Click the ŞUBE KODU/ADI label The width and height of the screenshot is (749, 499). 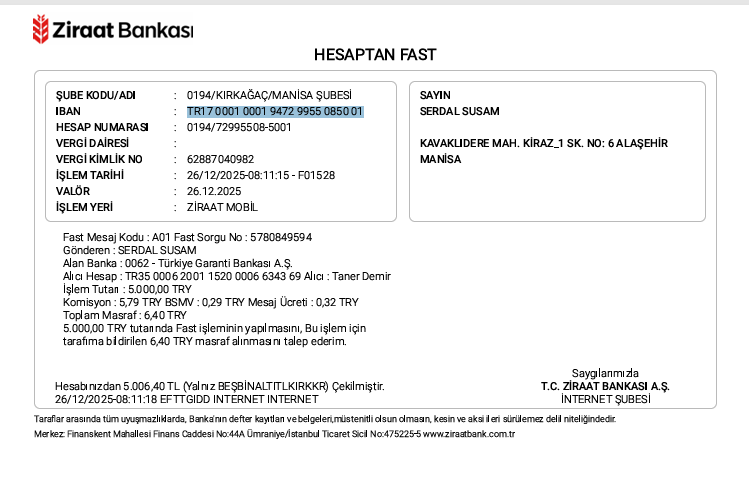(x=96, y=96)
